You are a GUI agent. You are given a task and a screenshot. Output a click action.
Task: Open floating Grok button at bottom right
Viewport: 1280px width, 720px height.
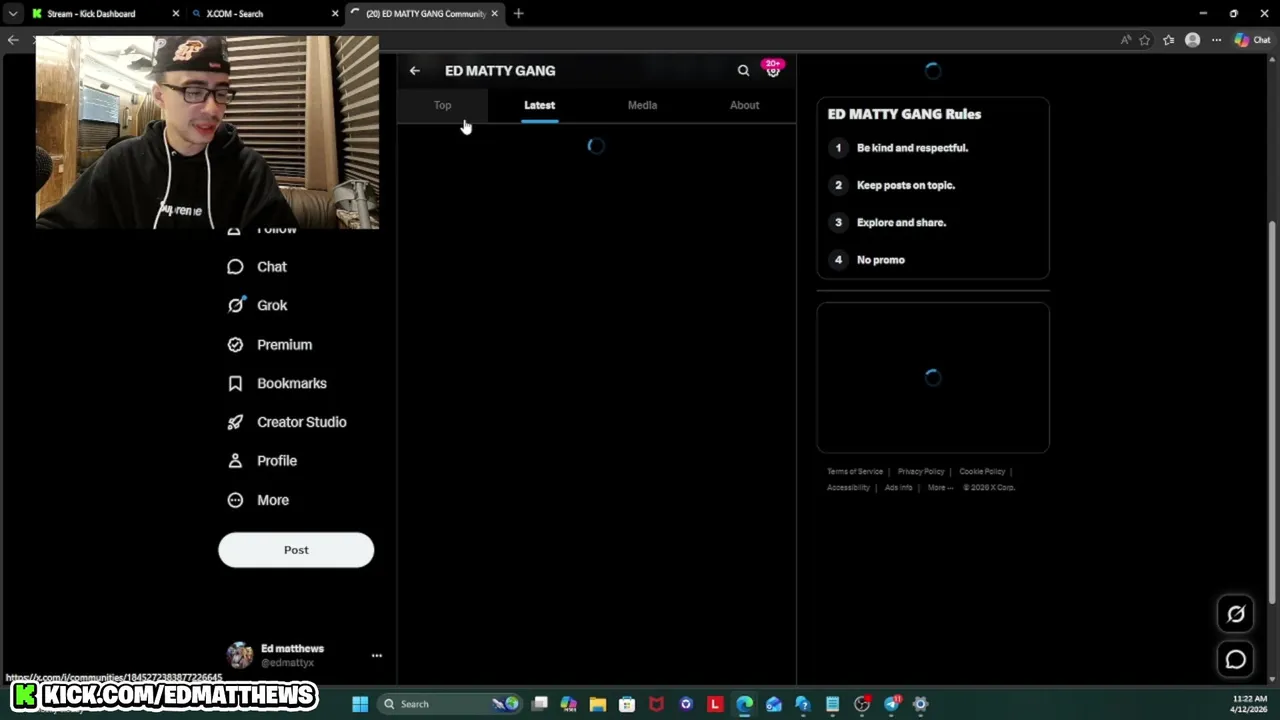pos(1236,615)
